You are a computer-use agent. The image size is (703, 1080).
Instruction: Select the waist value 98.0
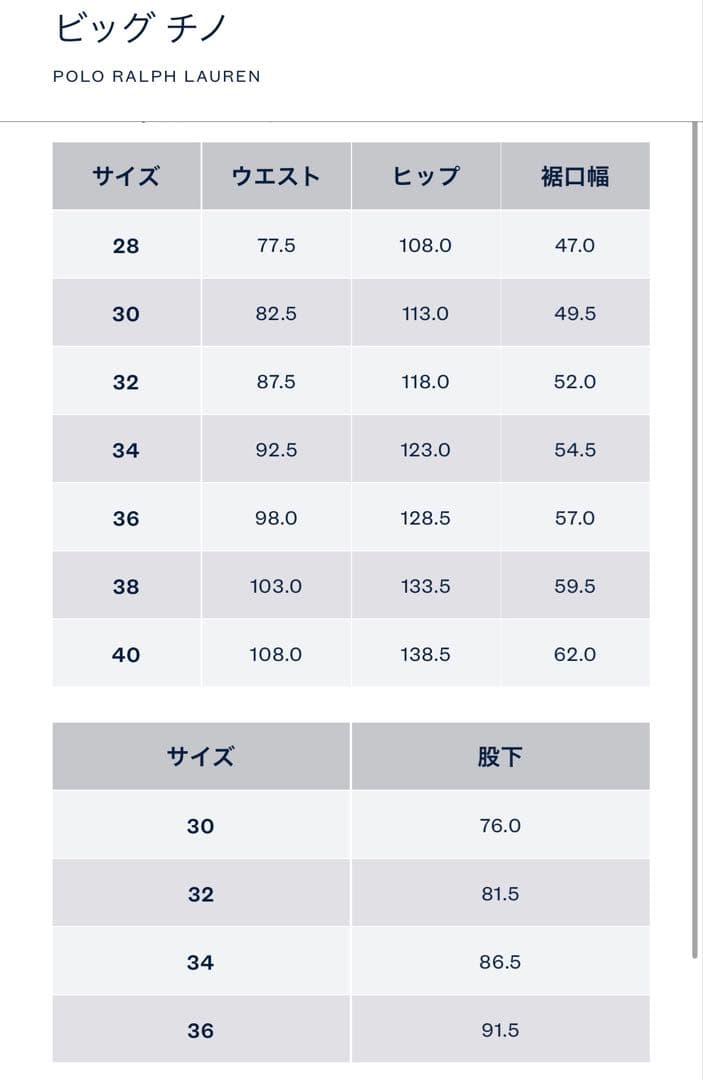click(x=276, y=518)
